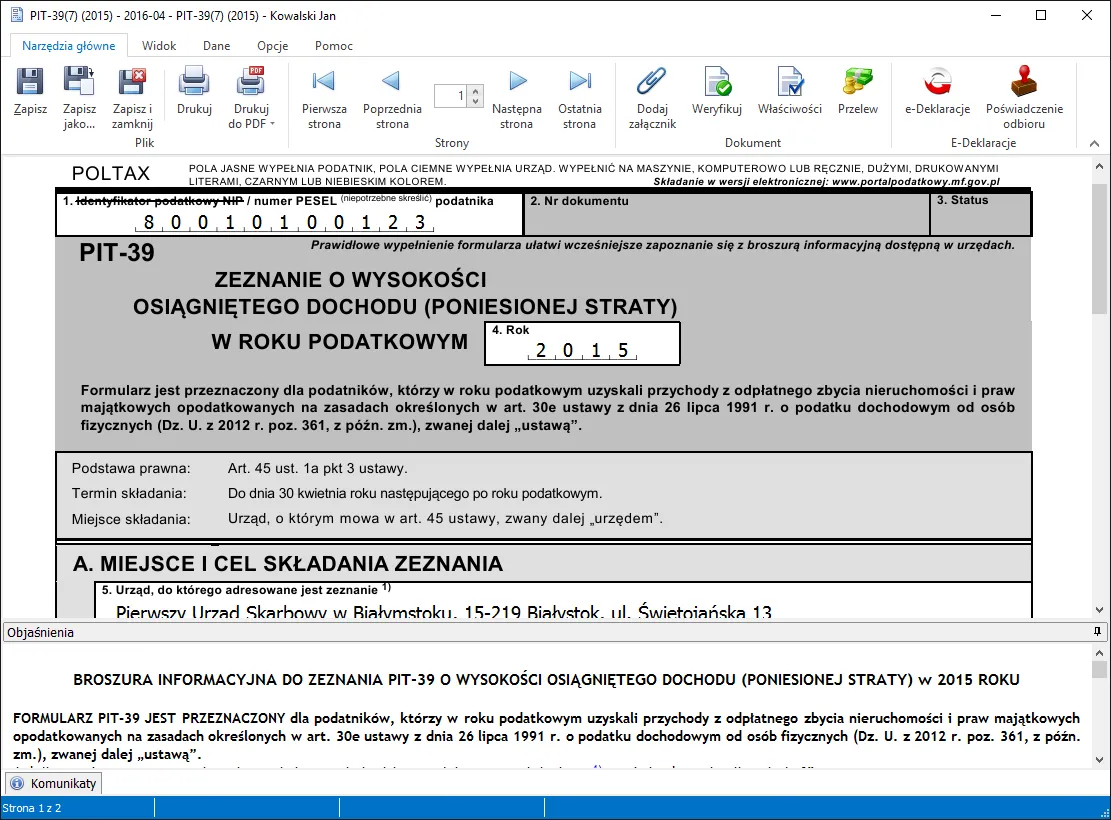Expand the Drukuj do PDF dropdown
Screen dimensions: 1111x820
pyautogui.click(x=272, y=125)
